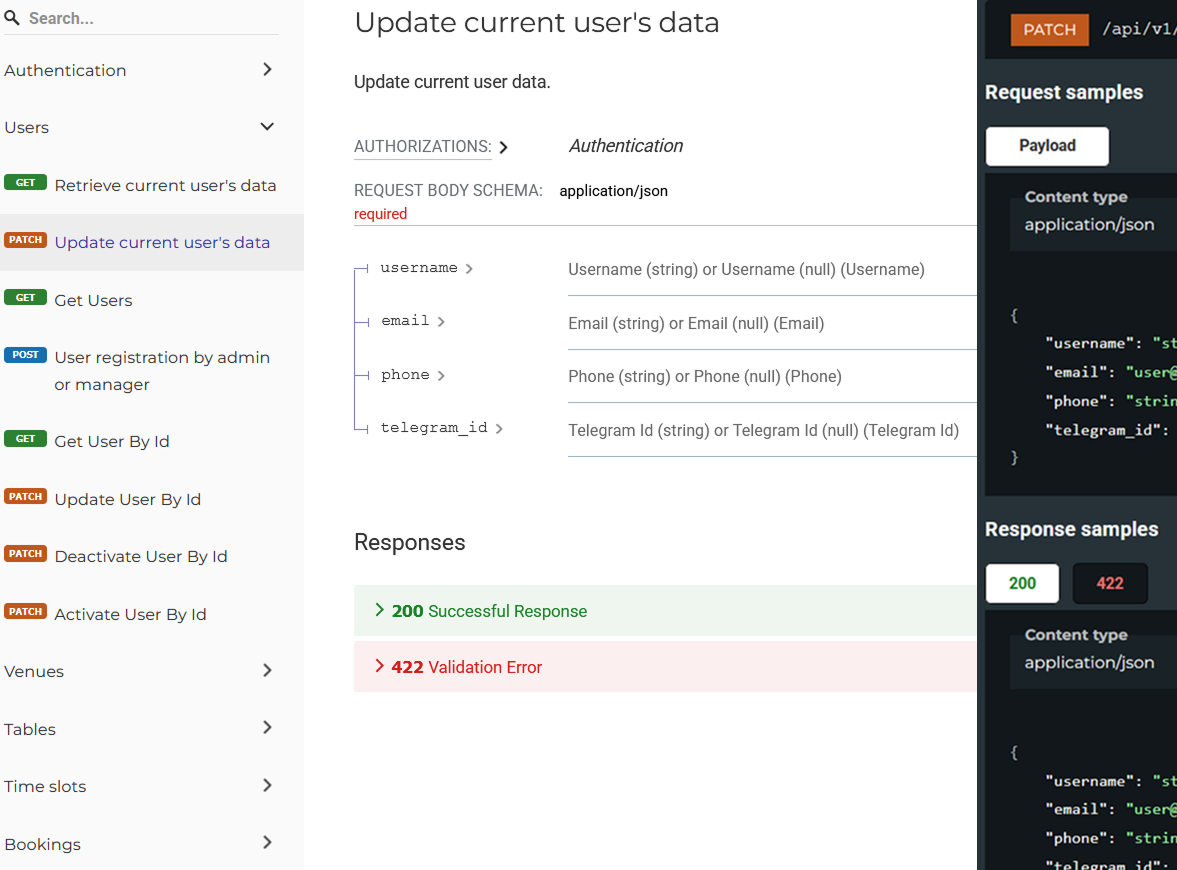Click 'Telegram Id (string) or Telegram Id (null)' description
1177x870 pixels.
(x=763, y=430)
